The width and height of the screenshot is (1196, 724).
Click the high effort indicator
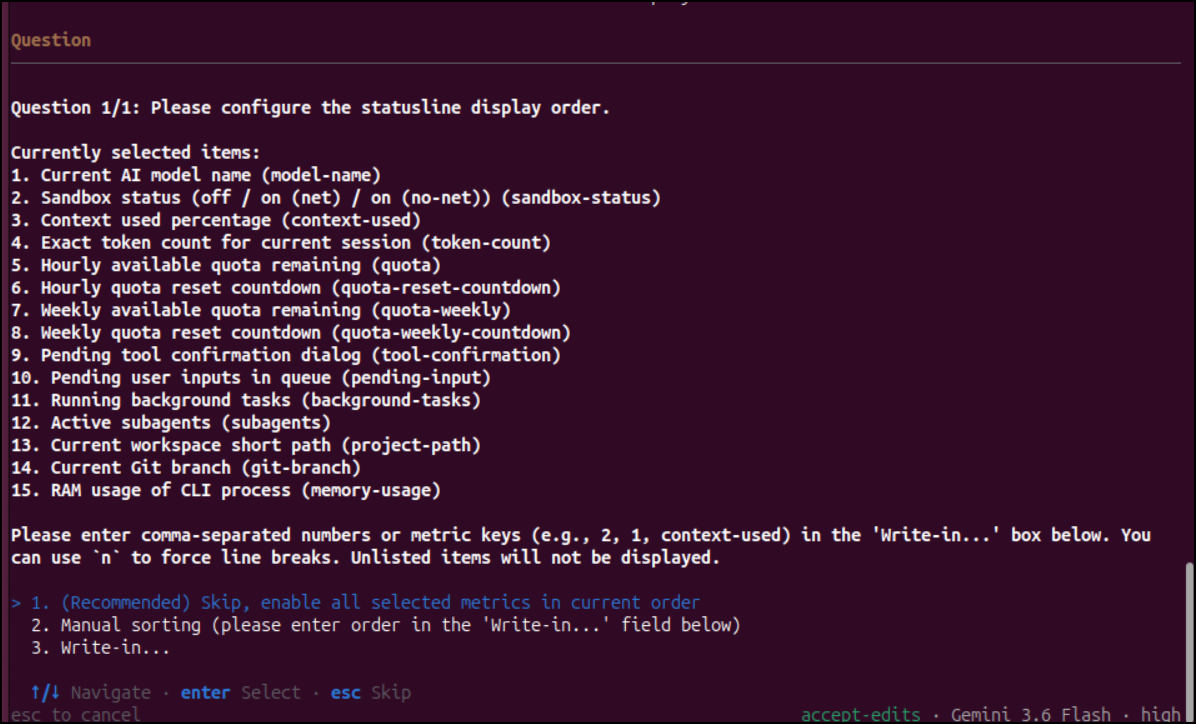coord(1160,715)
